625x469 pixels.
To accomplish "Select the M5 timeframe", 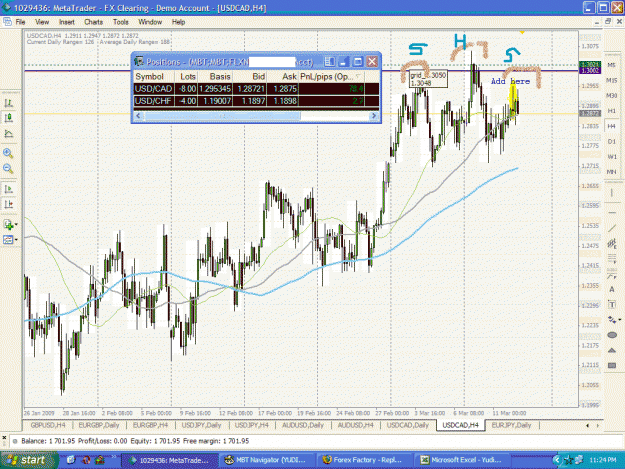I will (x=611, y=65).
